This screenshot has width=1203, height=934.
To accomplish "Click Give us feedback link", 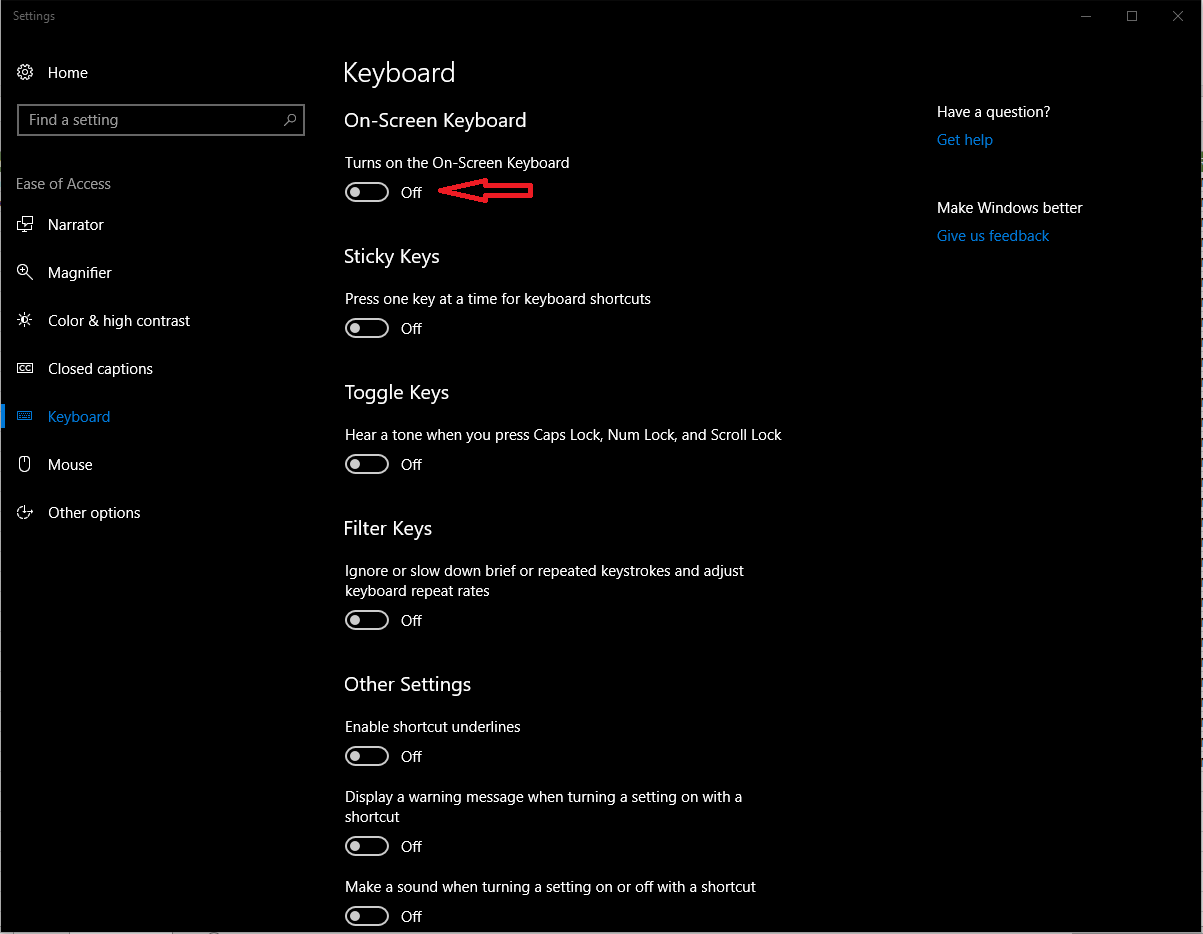I will 993,236.
